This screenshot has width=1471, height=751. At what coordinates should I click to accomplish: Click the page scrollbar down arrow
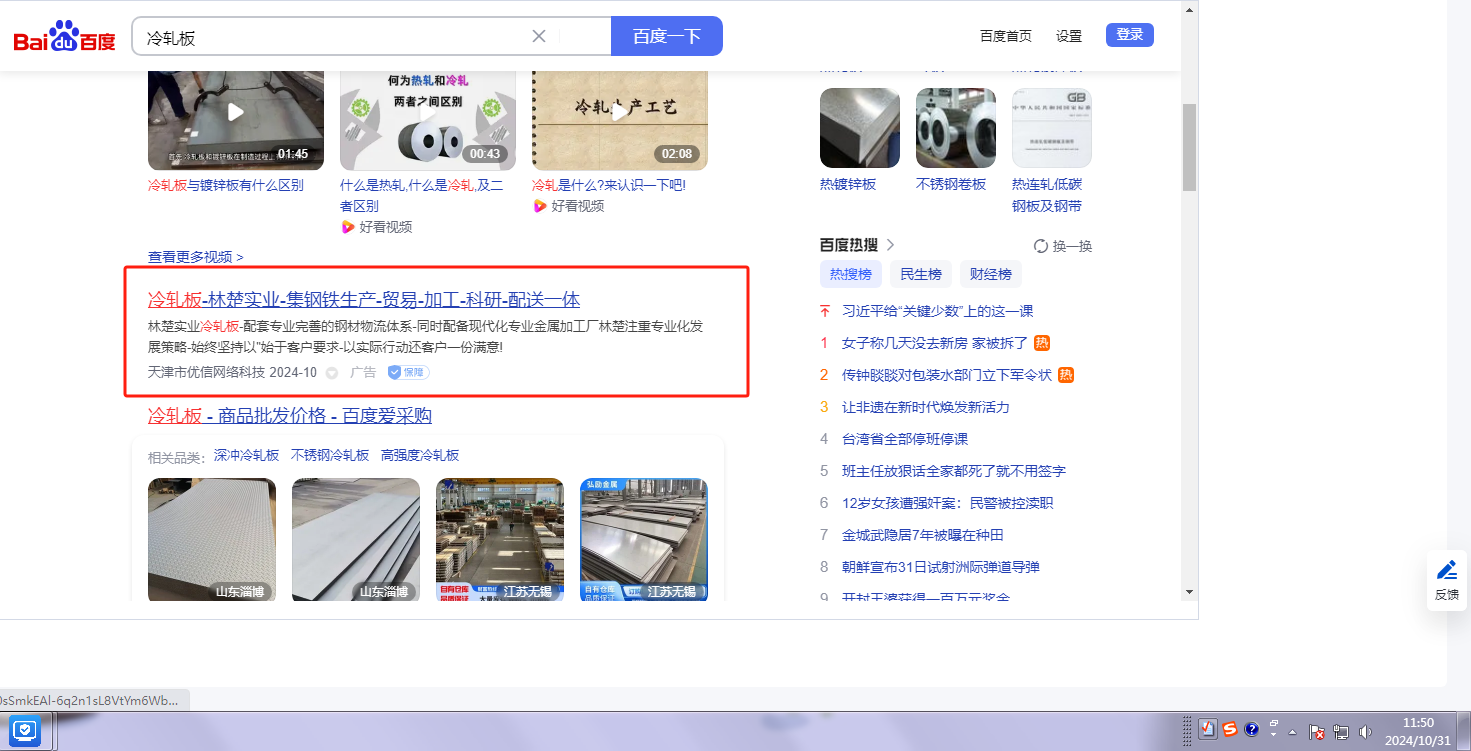click(1190, 591)
